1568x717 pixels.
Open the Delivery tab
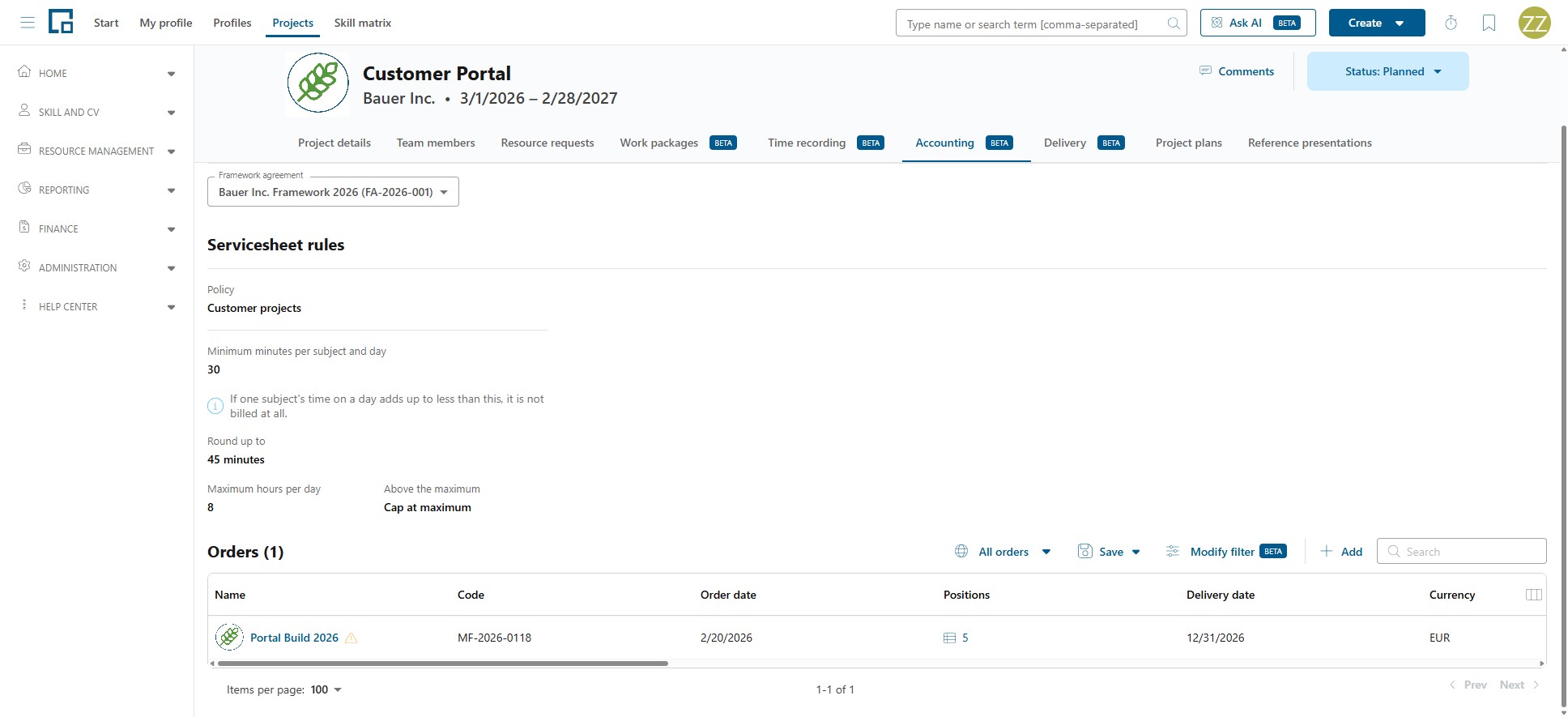1084,143
